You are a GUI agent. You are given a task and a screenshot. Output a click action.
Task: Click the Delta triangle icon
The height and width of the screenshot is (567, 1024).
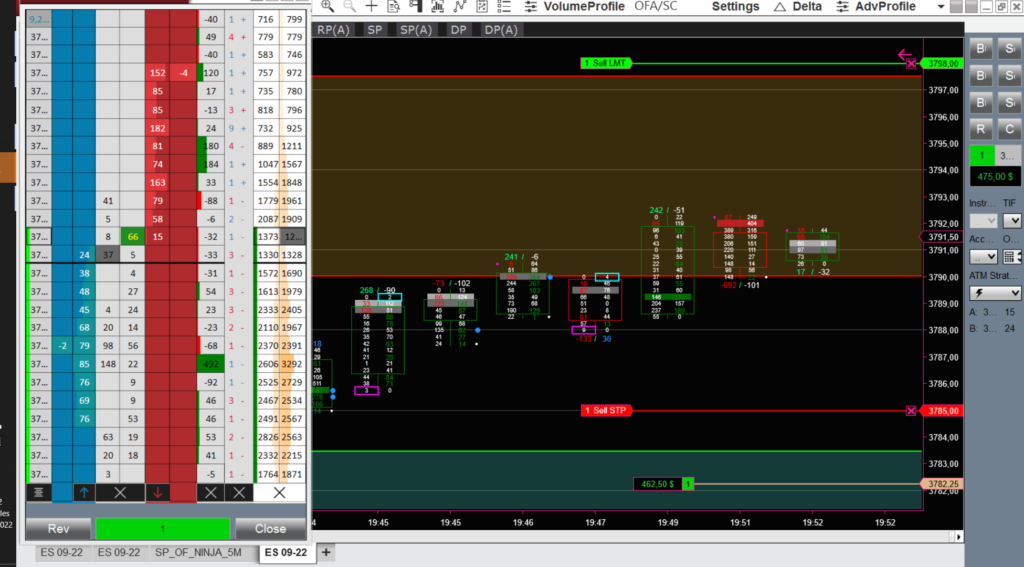(x=779, y=7)
